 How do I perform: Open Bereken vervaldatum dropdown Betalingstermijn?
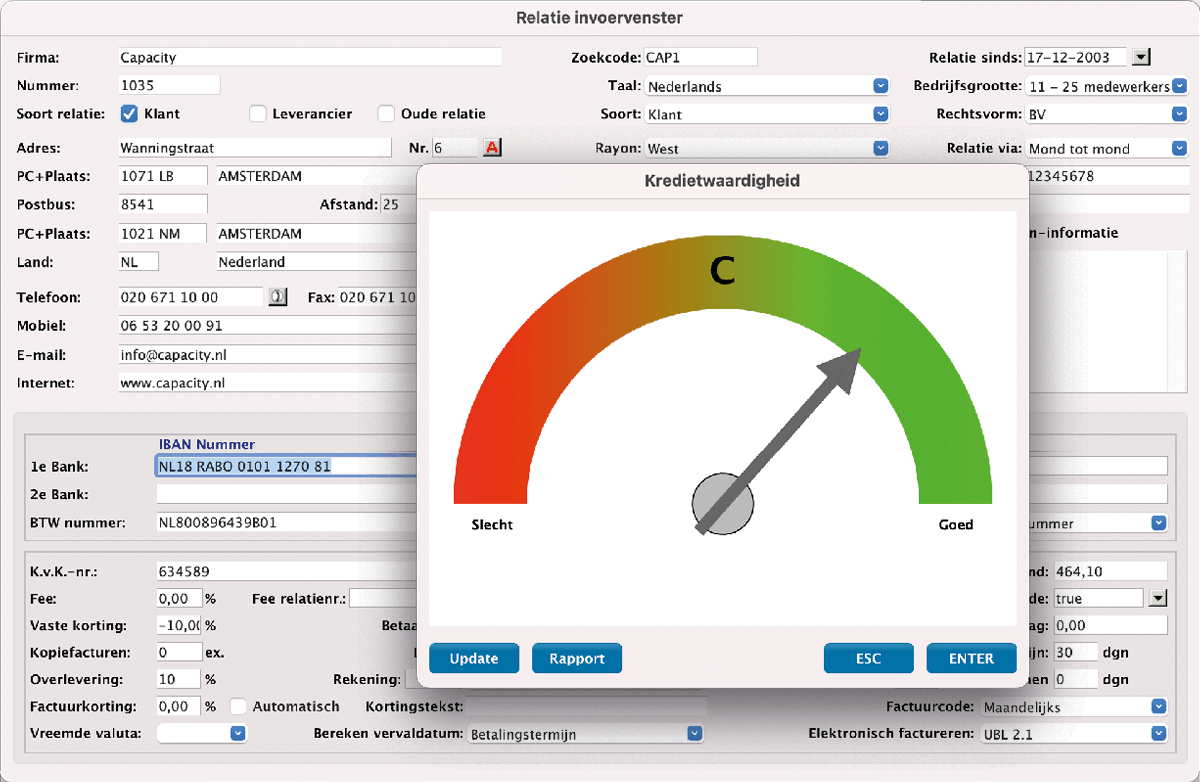(x=585, y=734)
